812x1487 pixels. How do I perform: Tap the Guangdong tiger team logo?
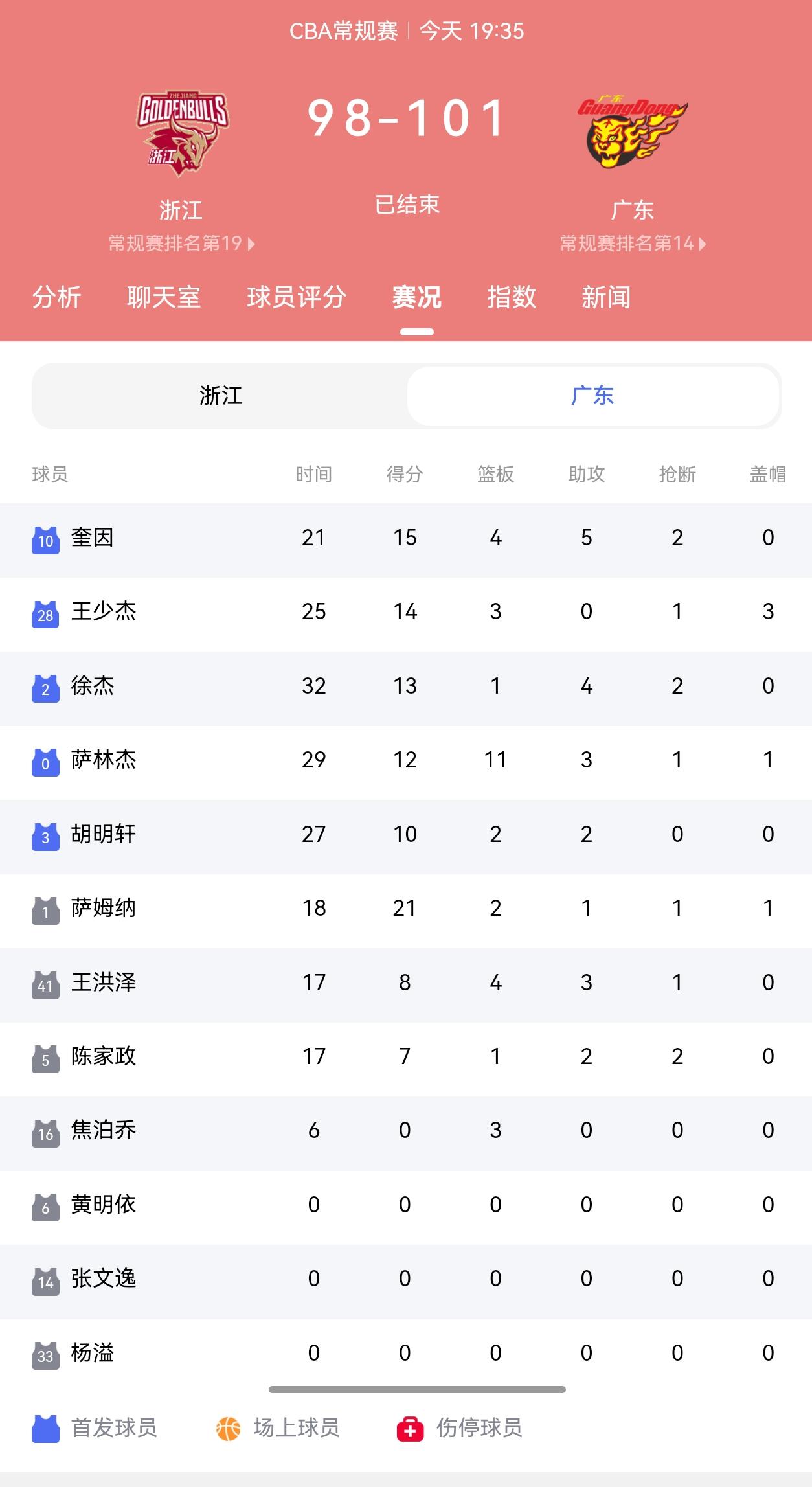click(x=633, y=133)
